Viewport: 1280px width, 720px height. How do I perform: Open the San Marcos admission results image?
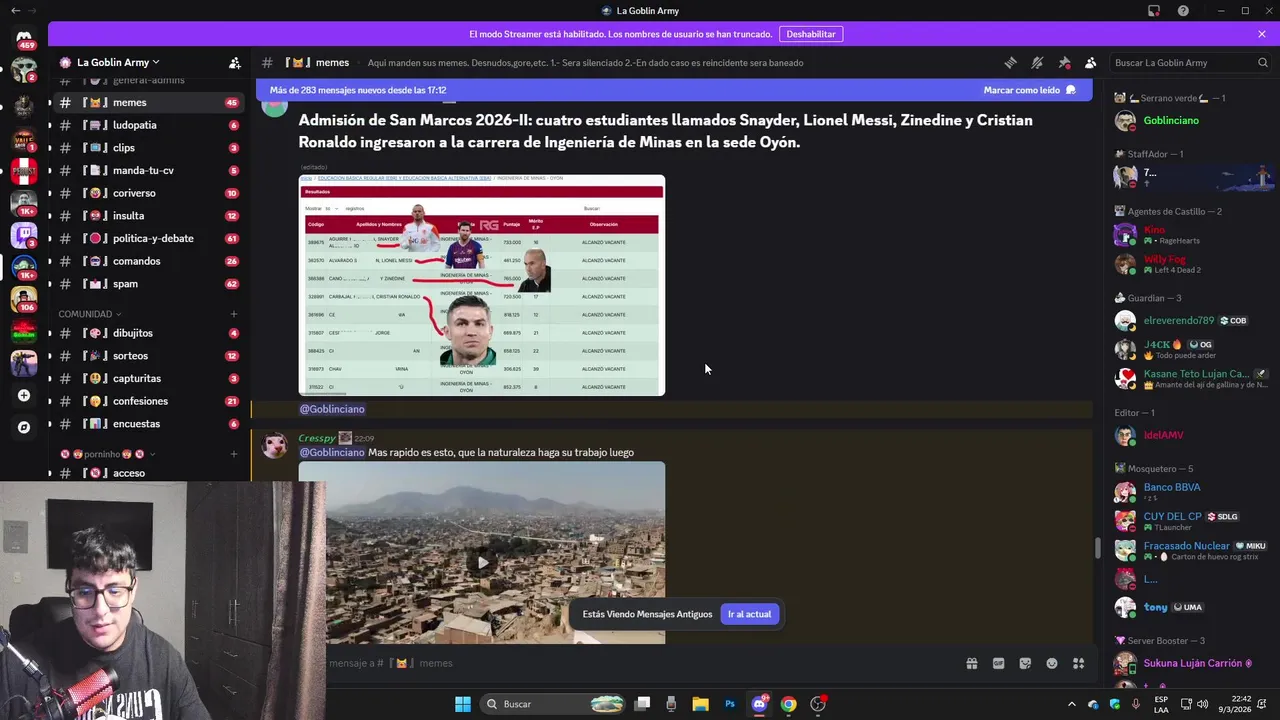click(482, 285)
